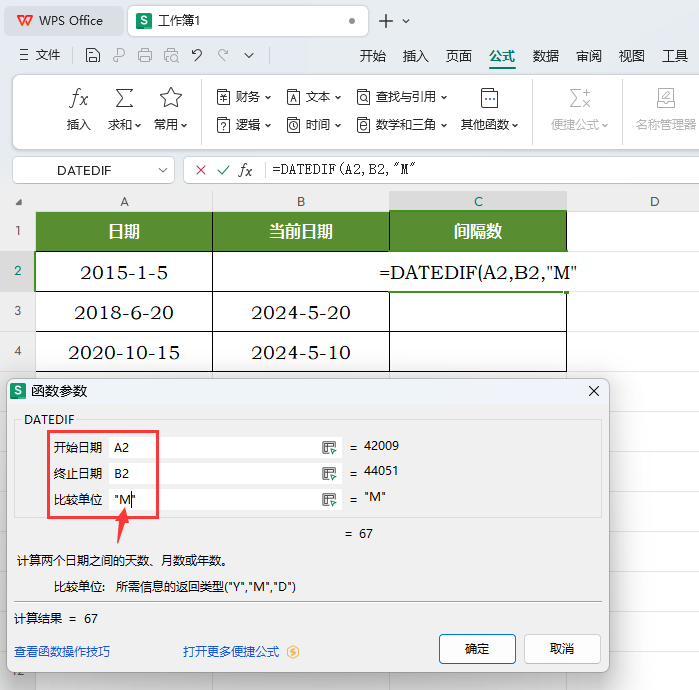This screenshot has height=690, width=699.
Task: Expand the new tab dropdown arrow
Action: click(x=406, y=21)
